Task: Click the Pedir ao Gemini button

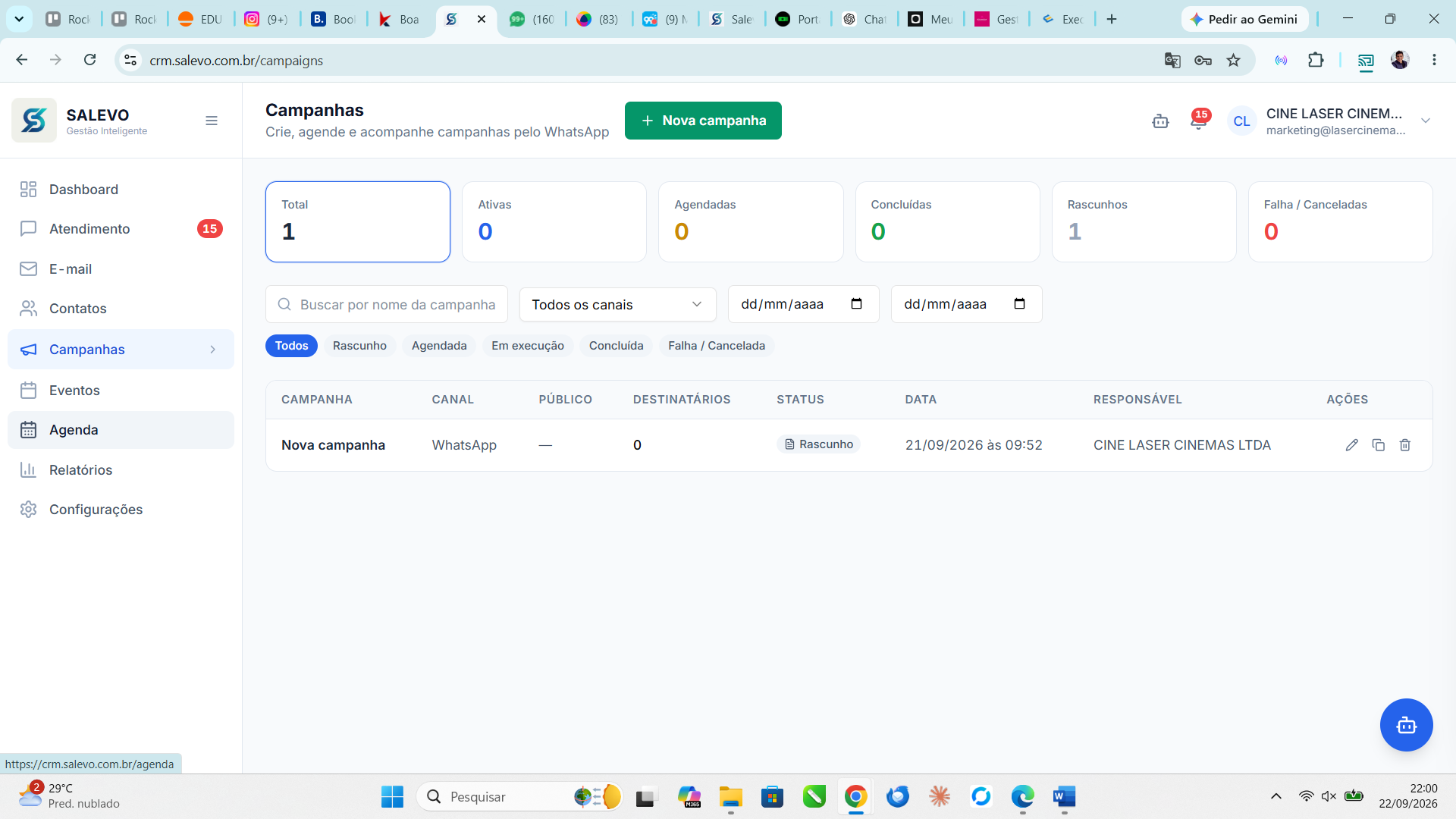Action: [x=1244, y=19]
